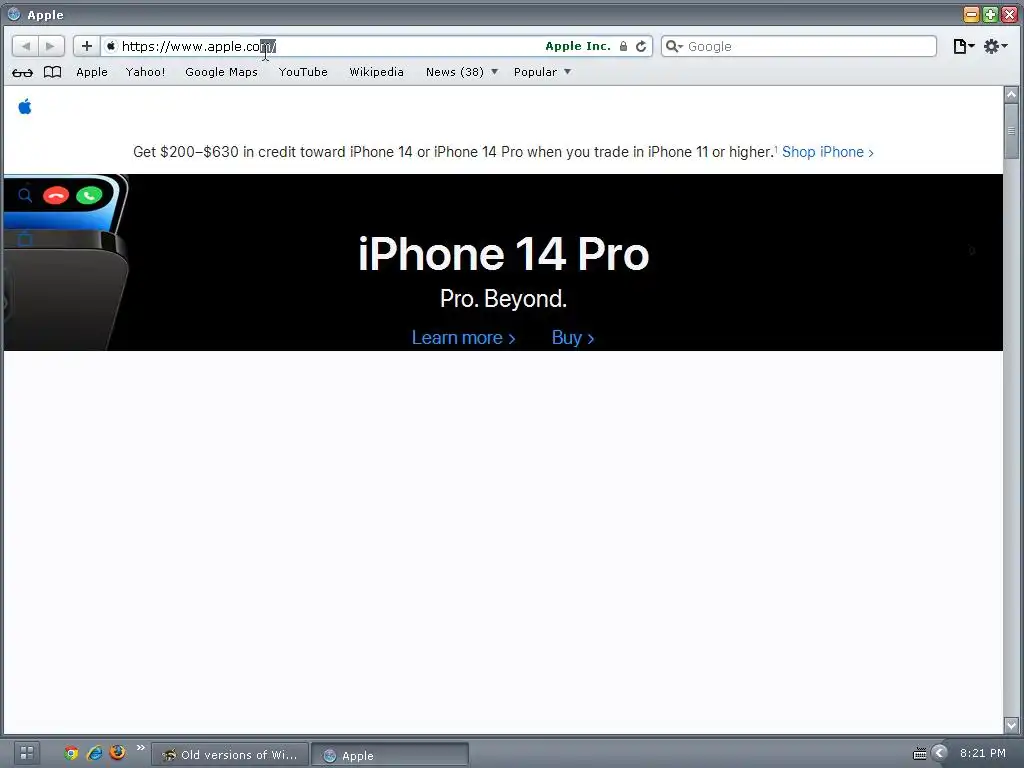Click the search icon on phone image

pos(25,195)
